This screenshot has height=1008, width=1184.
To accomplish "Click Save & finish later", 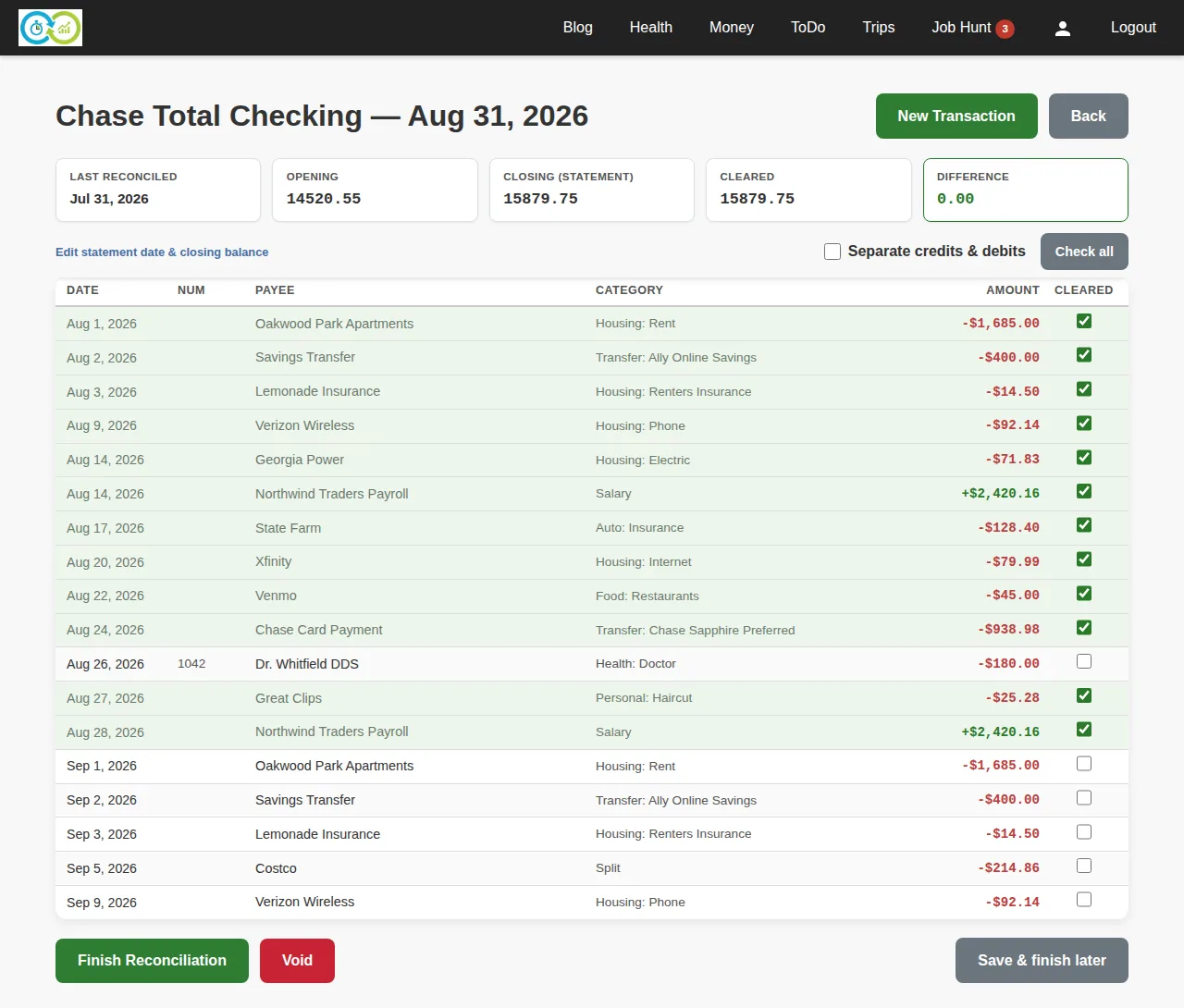I will (x=1042, y=961).
